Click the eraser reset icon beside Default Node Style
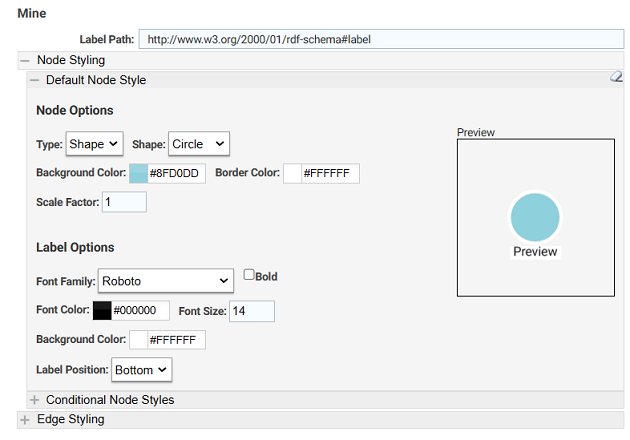630x440 pixels. [x=616, y=76]
